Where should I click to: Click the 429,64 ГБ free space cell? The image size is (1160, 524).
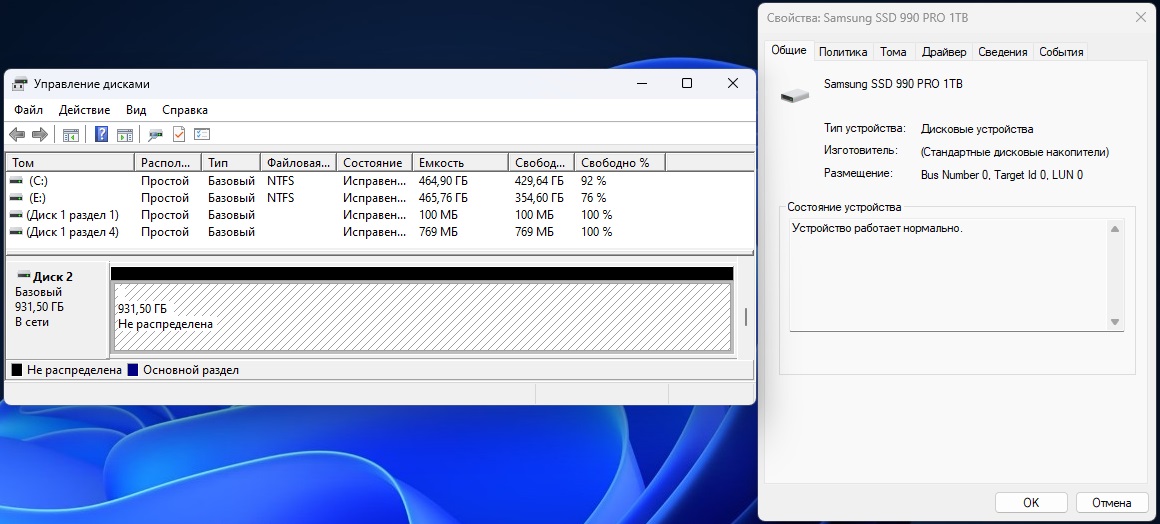click(539, 181)
